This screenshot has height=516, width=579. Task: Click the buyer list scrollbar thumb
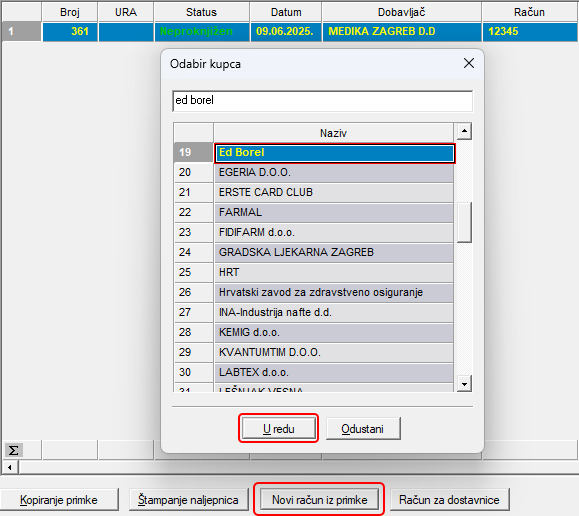pyautogui.click(x=464, y=222)
